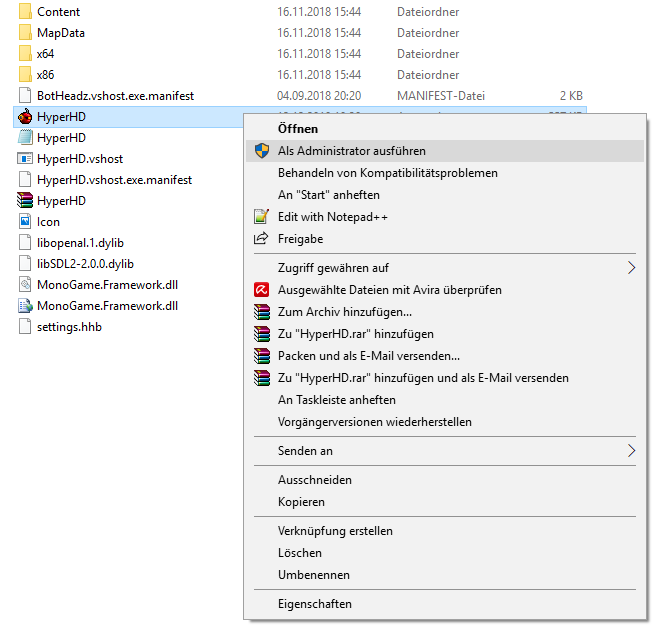652x626 pixels.
Task: Choose Ausschneiden from the context menu
Action: click(445, 480)
